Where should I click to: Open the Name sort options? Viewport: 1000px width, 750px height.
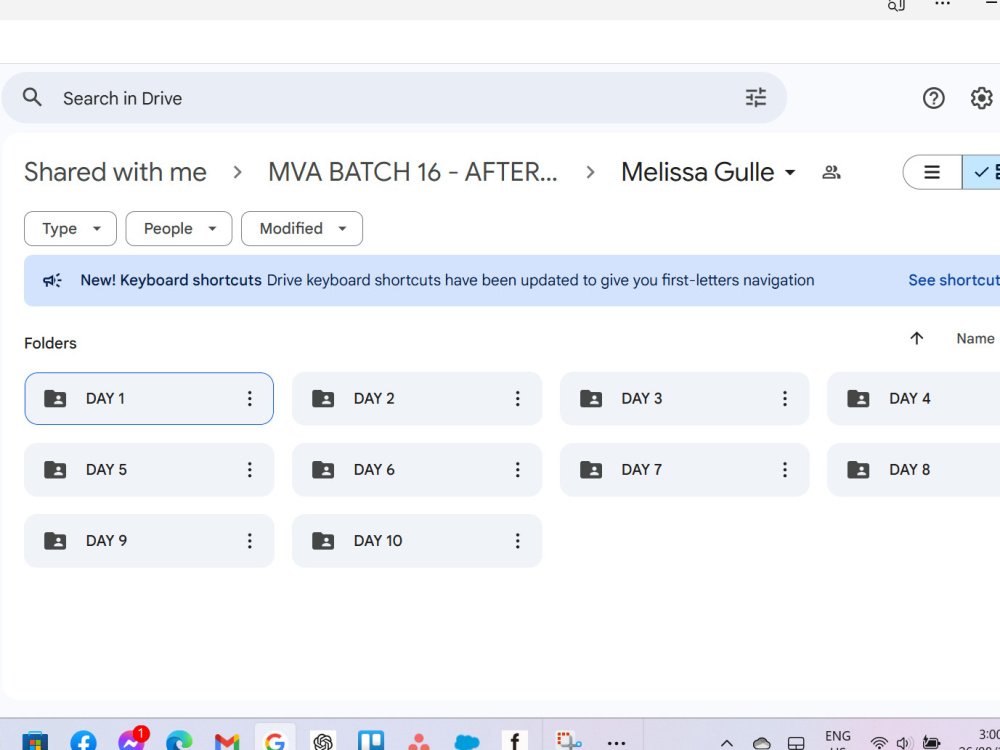click(x=974, y=339)
